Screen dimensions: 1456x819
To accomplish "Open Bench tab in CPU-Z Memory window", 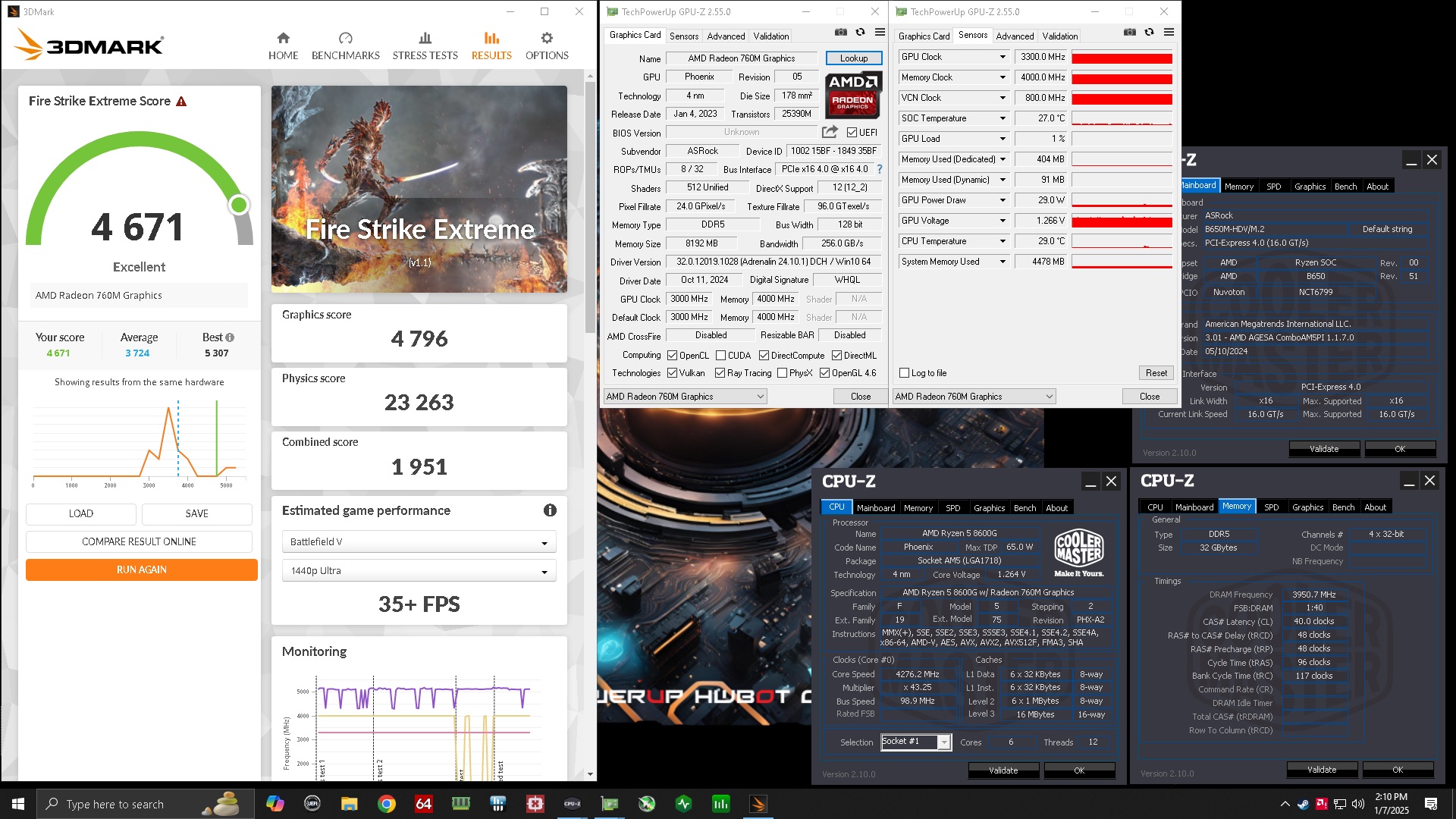I will (x=1343, y=507).
